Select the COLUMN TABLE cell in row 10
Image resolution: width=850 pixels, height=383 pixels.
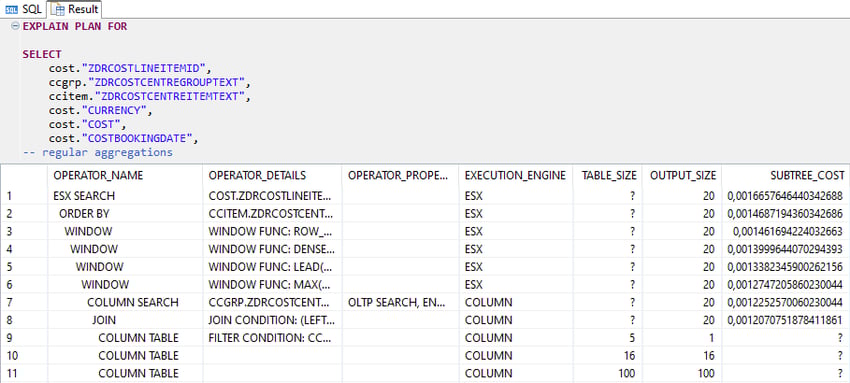138,355
